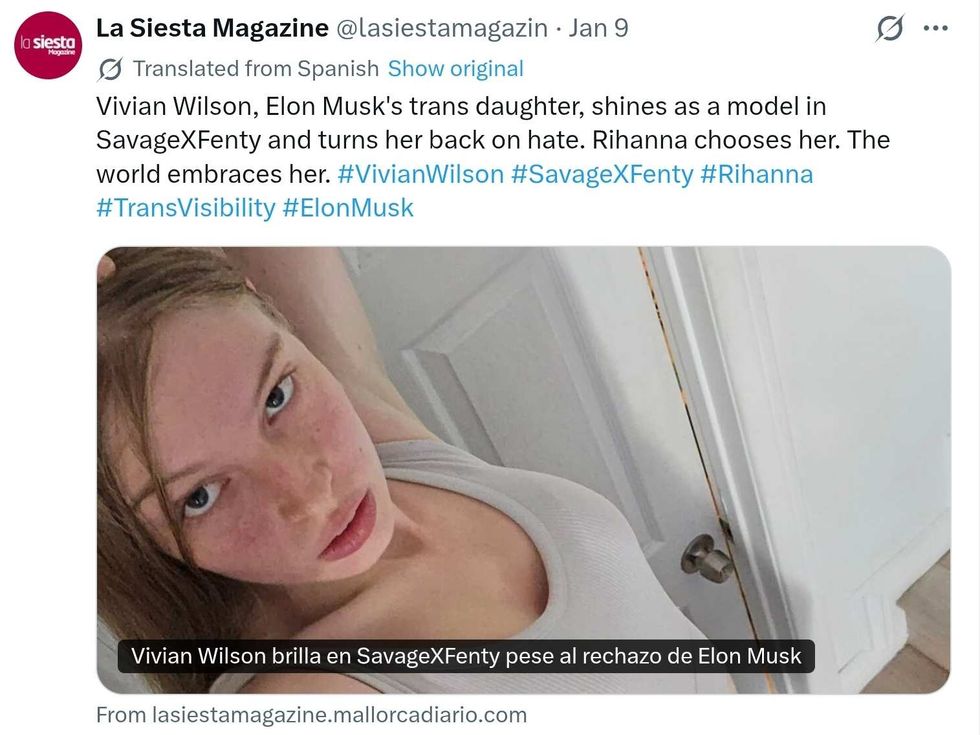The width and height of the screenshot is (980, 735).
Task: Open the Jan 9 post timestamp
Action: tap(598, 28)
